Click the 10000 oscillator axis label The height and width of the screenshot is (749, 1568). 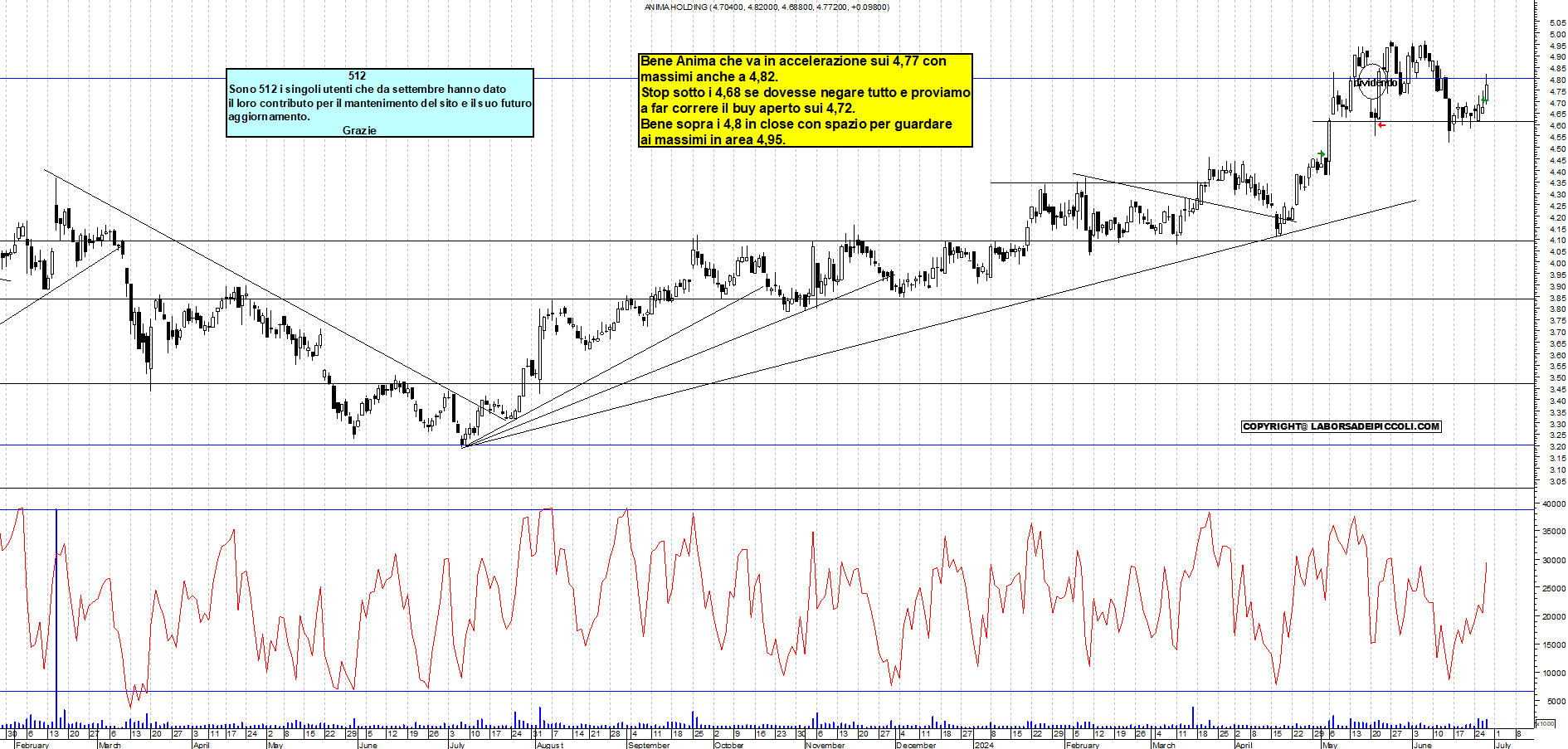(1554, 674)
